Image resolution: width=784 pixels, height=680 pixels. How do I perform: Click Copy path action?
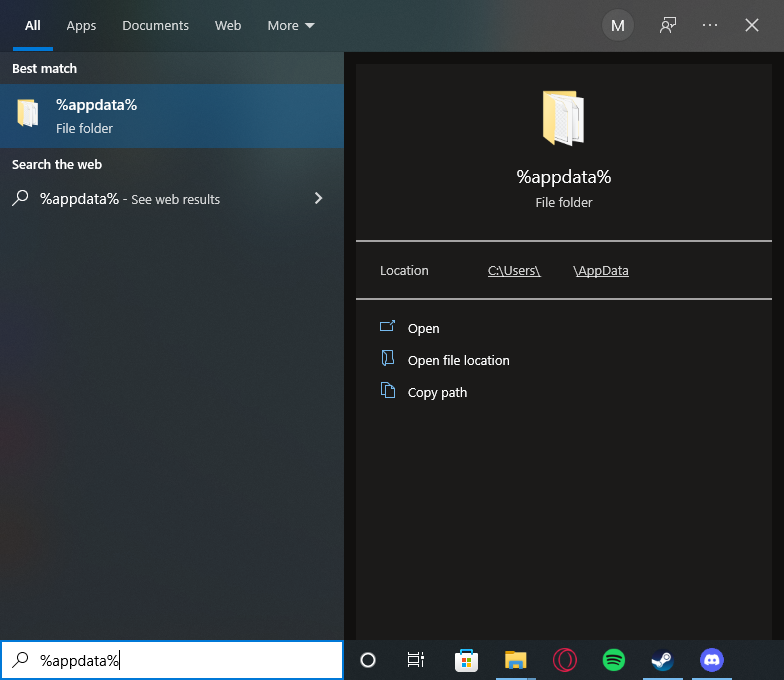[x=438, y=392]
